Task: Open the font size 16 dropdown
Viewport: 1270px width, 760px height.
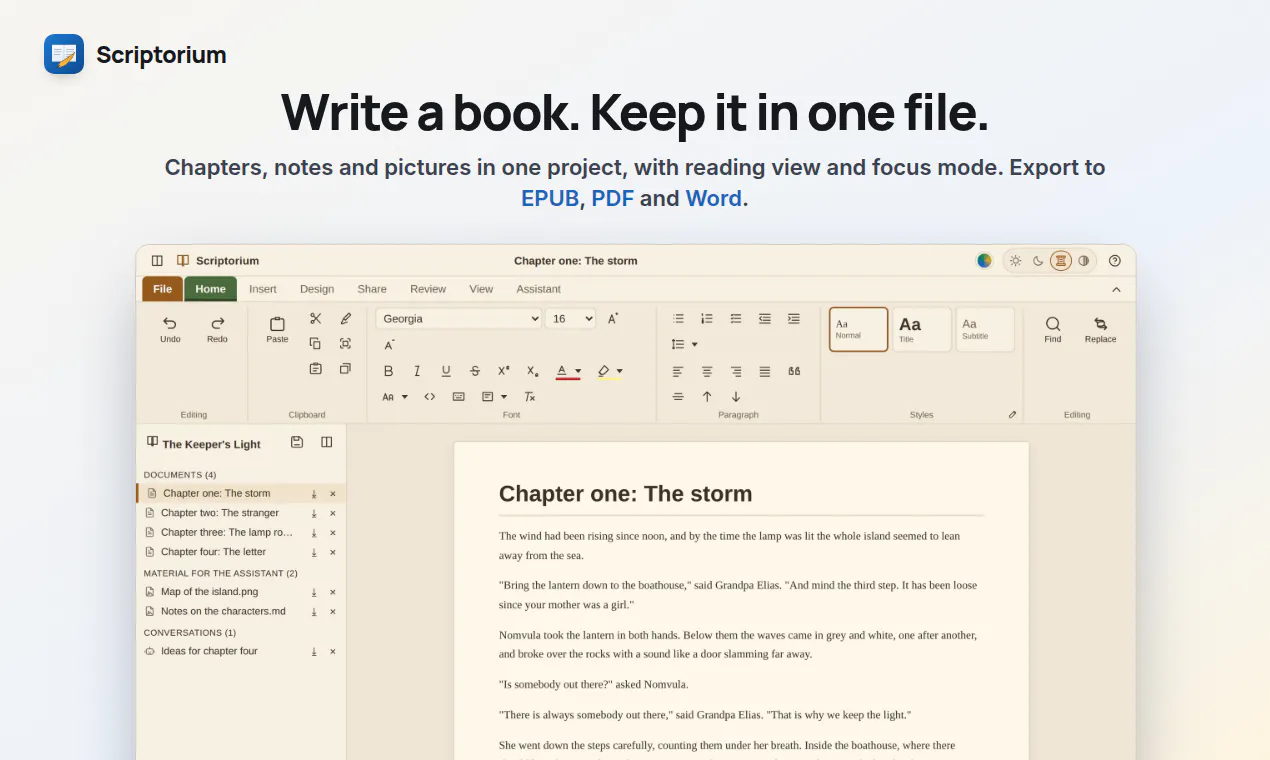Action: click(x=571, y=319)
